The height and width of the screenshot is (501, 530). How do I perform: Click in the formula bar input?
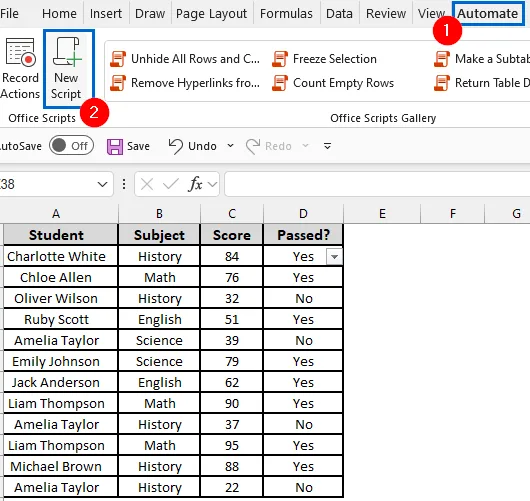tap(377, 184)
